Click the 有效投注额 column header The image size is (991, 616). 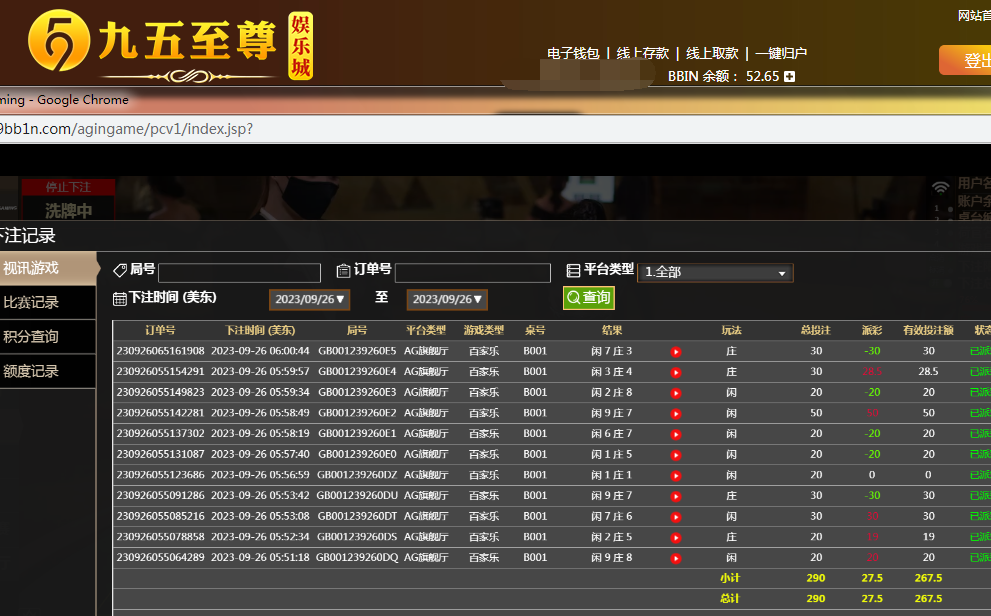point(928,330)
